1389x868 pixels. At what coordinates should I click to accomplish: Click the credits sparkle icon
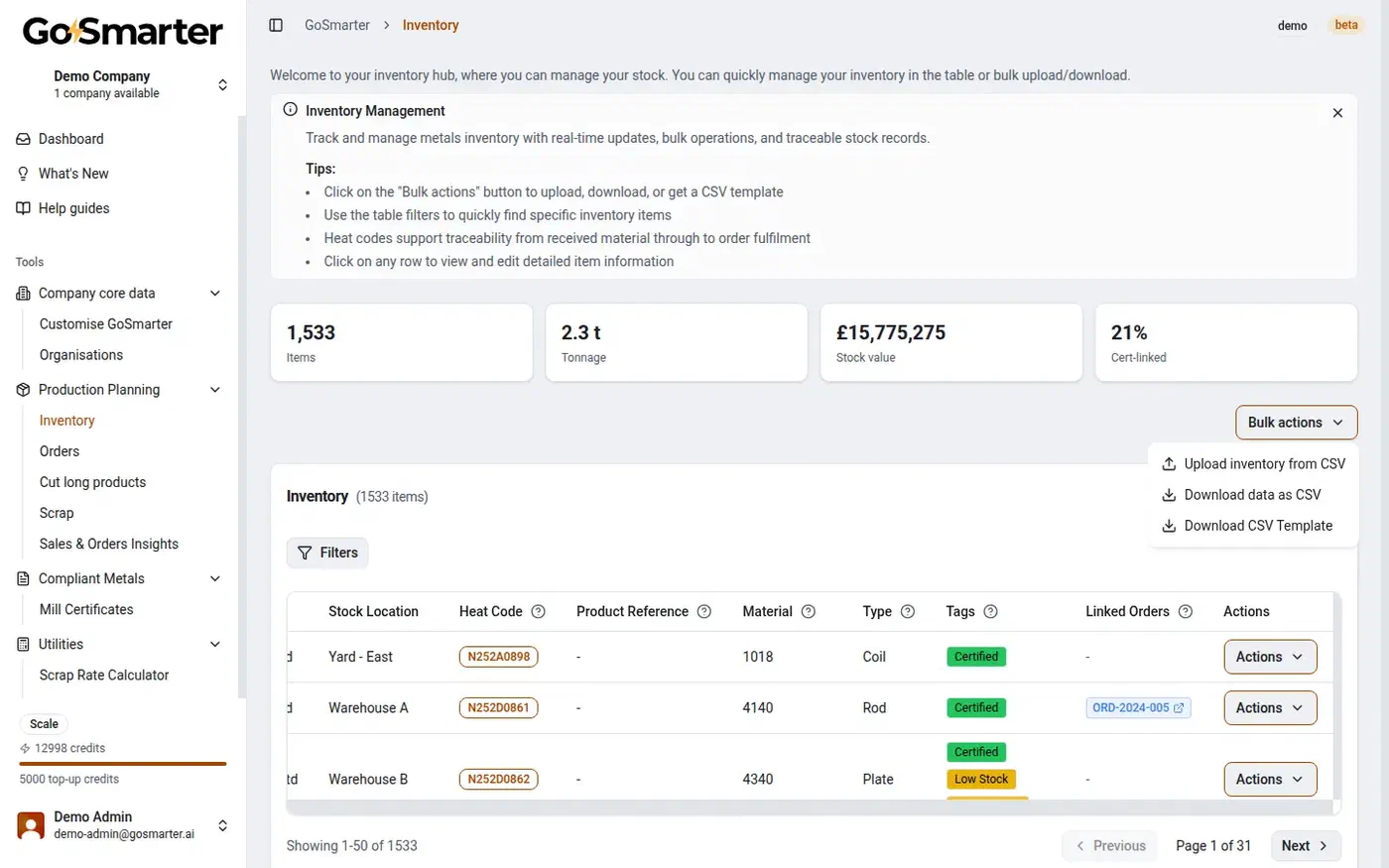point(25,748)
